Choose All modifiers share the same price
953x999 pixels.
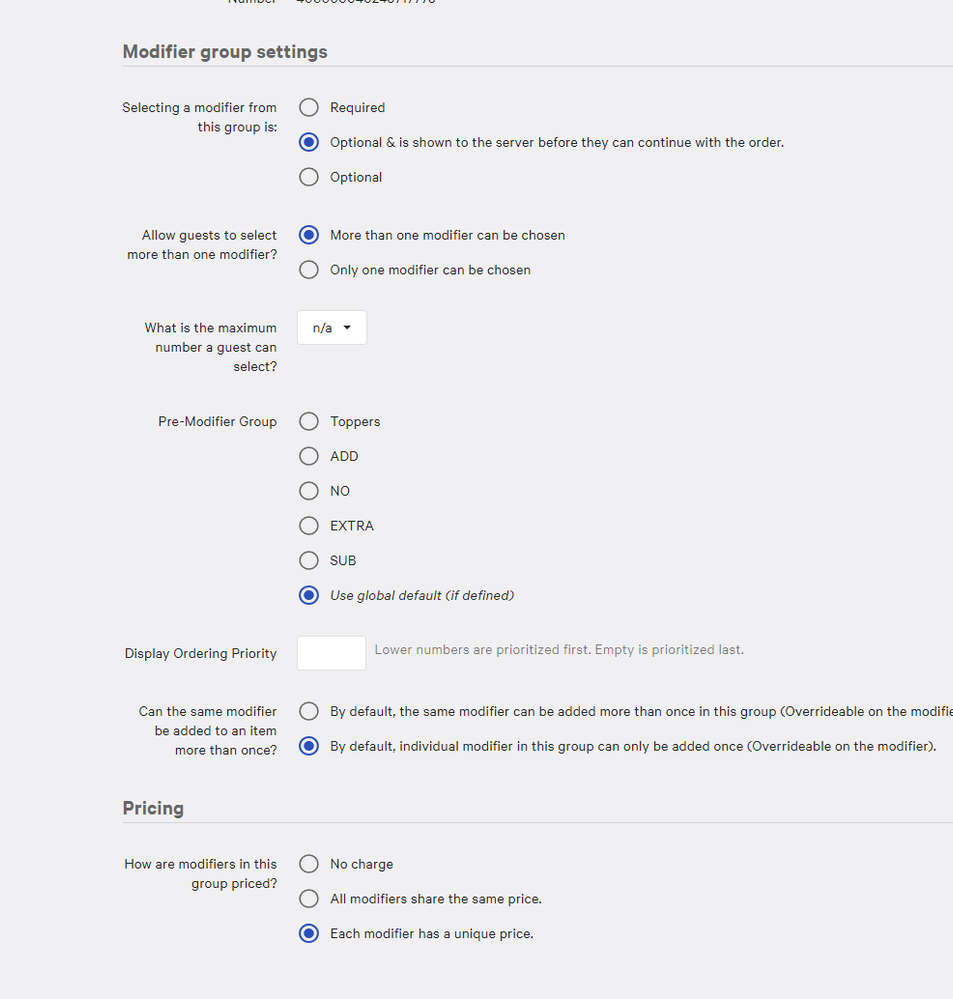pyautogui.click(x=310, y=899)
